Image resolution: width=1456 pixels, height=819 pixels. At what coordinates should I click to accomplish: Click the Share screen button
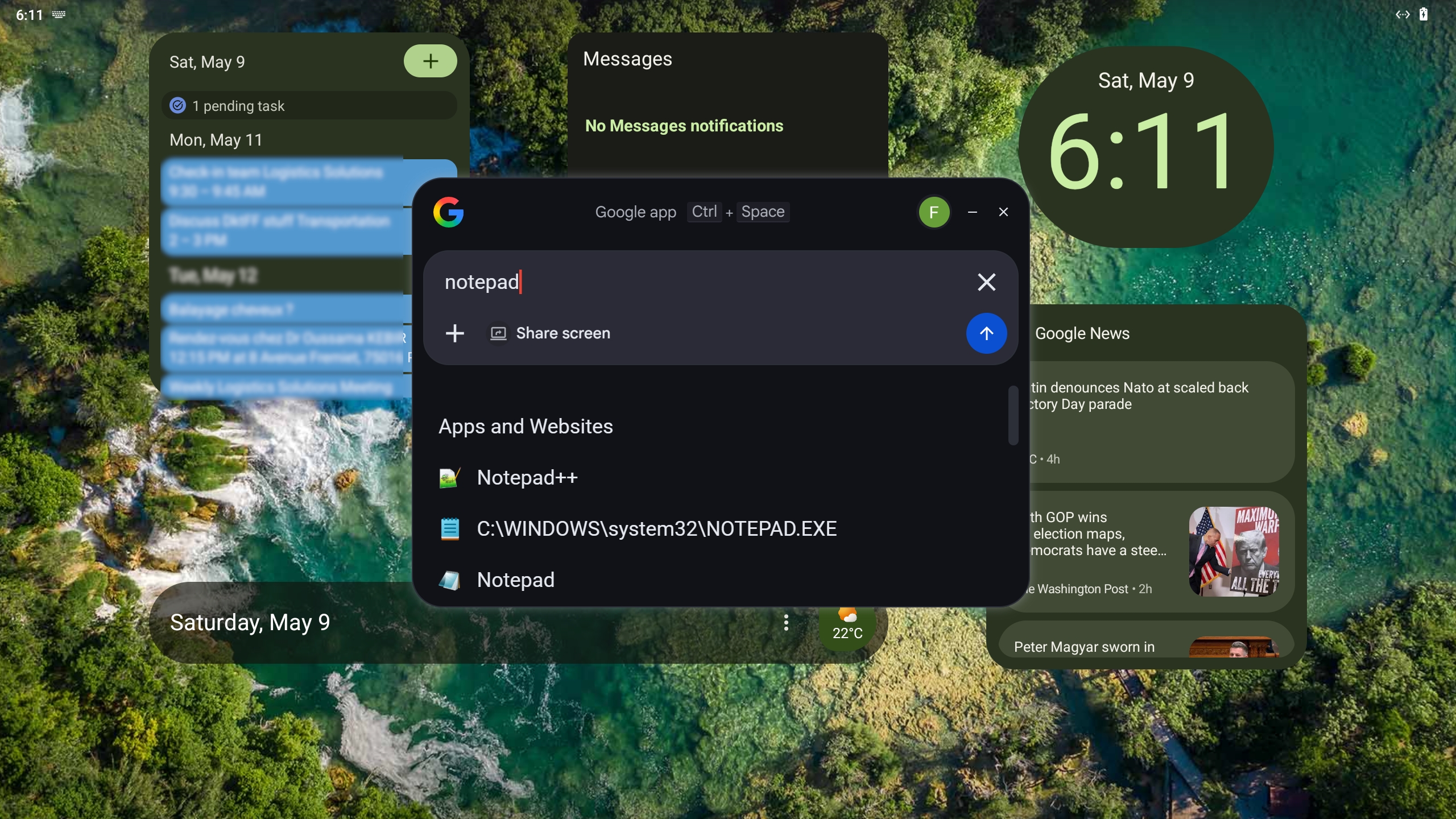551,333
